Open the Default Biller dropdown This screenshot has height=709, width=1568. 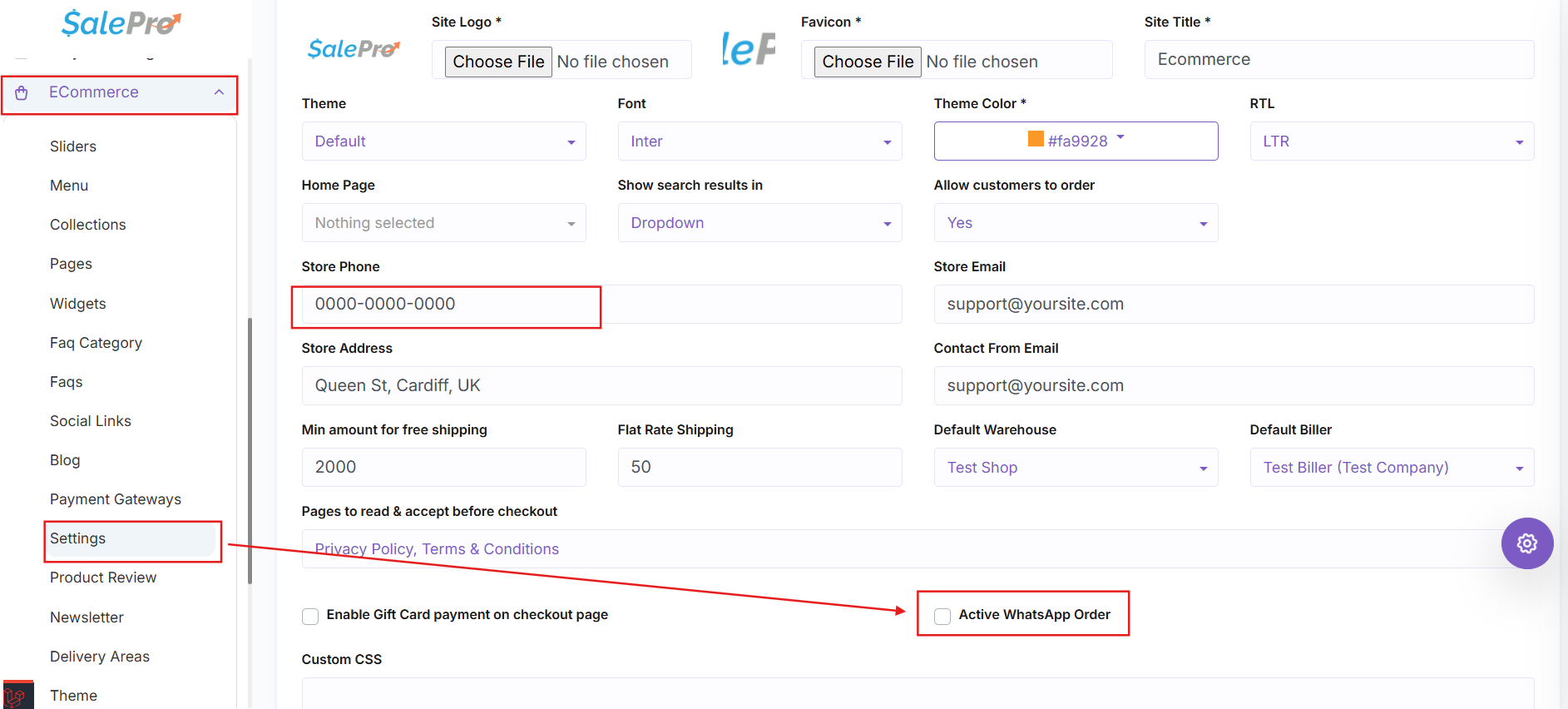click(x=1392, y=468)
